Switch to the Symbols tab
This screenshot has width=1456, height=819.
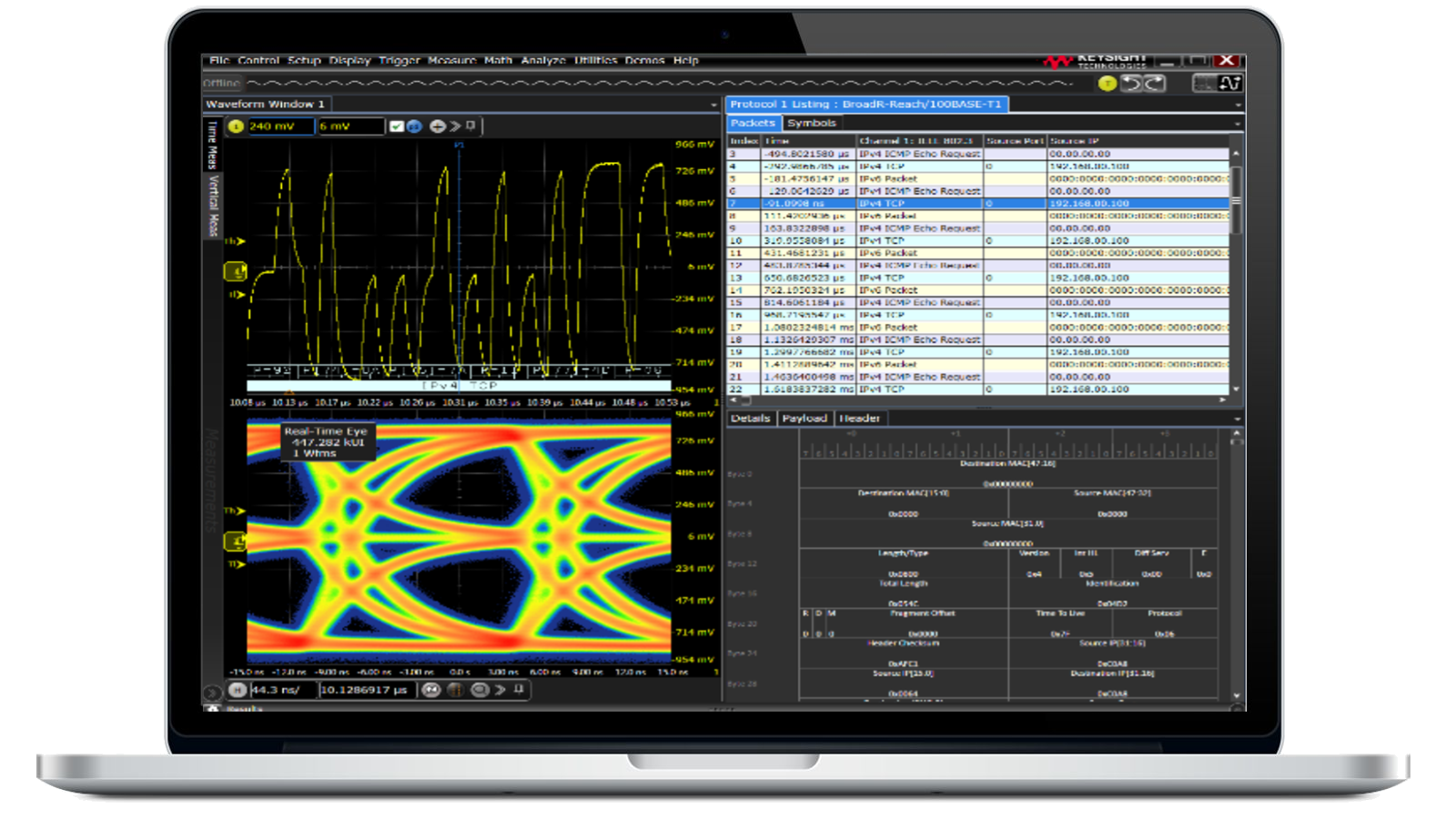coord(812,123)
